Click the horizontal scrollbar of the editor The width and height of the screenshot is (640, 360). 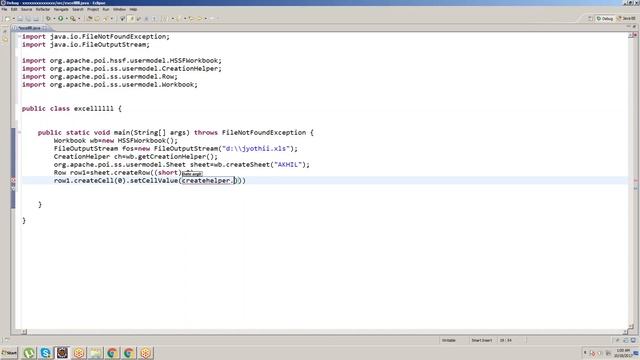pyautogui.click(x=324, y=332)
